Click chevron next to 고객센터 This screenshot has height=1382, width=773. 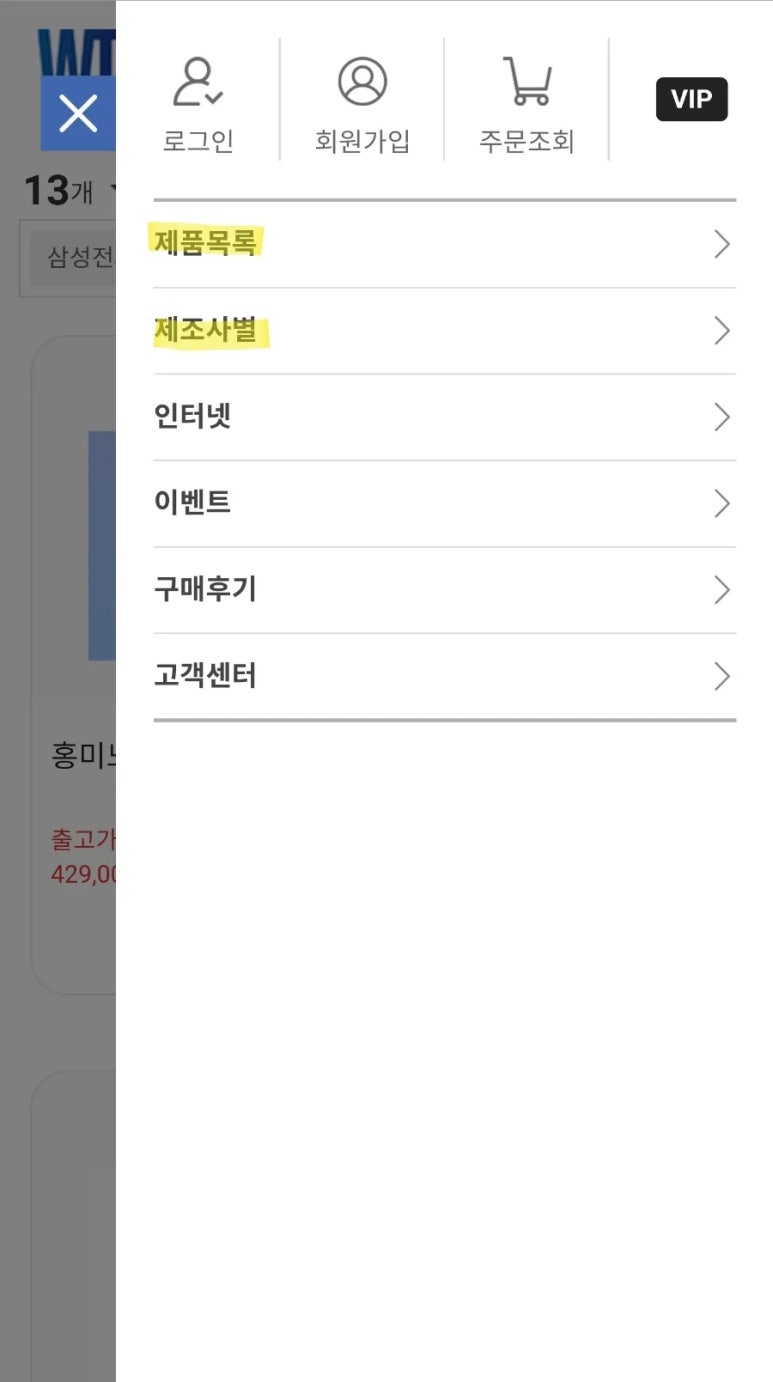click(x=721, y=677)
